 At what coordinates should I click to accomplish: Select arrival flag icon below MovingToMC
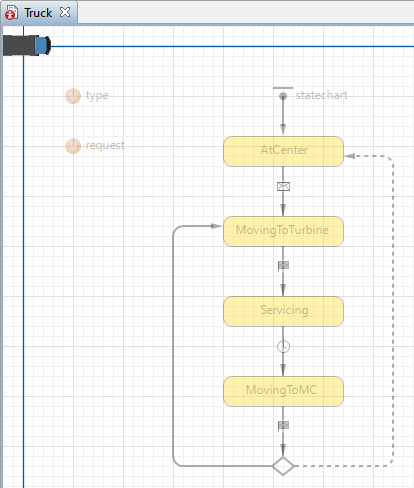(283, 426)
